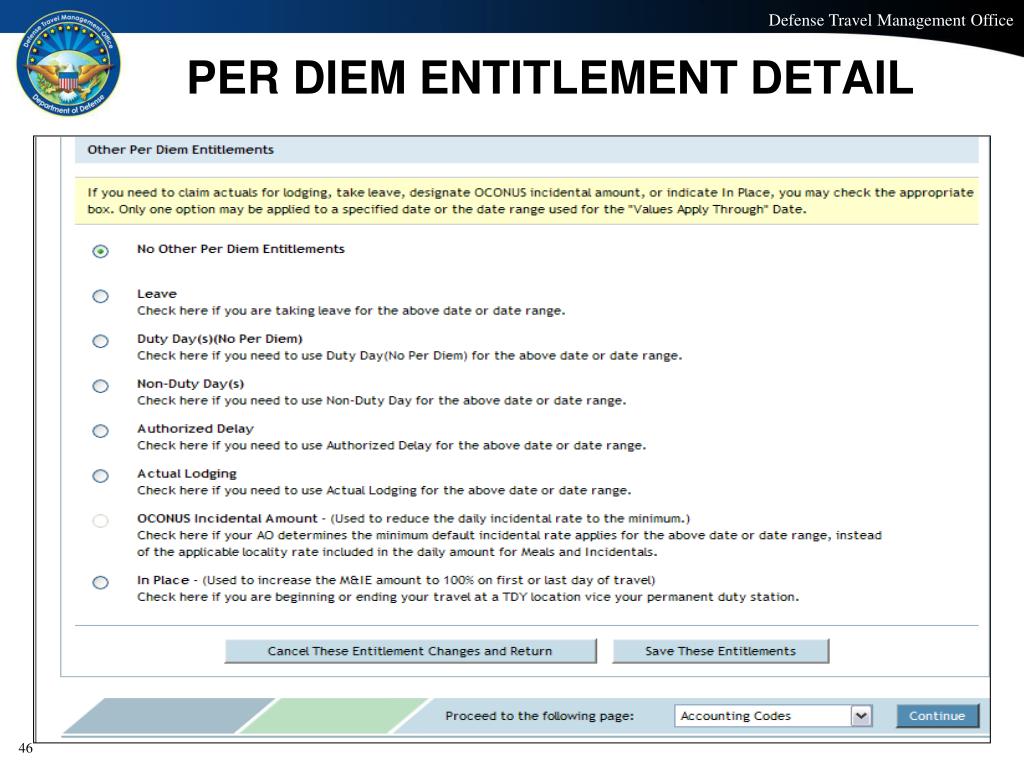Open the Accounting Codes page dropdown

773,716
